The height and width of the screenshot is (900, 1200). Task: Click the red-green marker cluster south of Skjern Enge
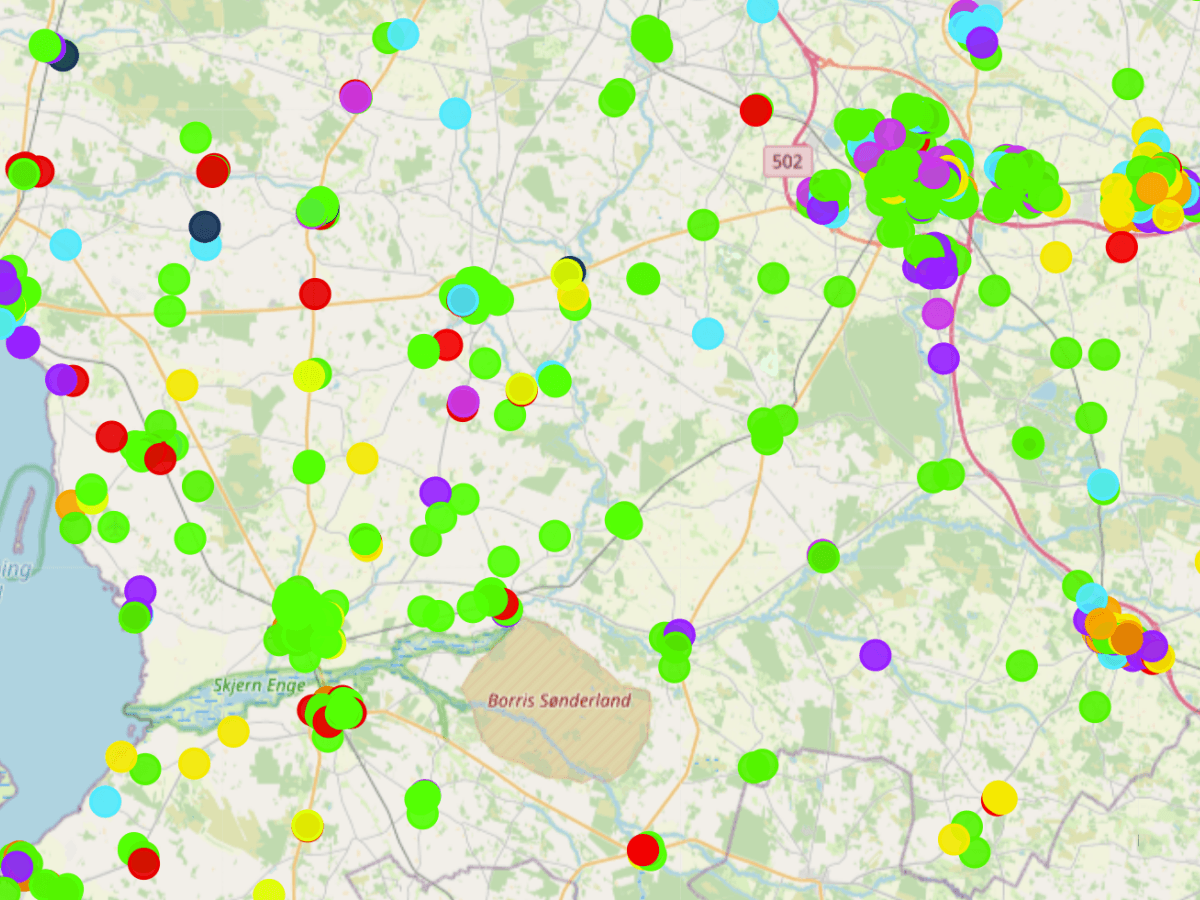pos(332,712)
